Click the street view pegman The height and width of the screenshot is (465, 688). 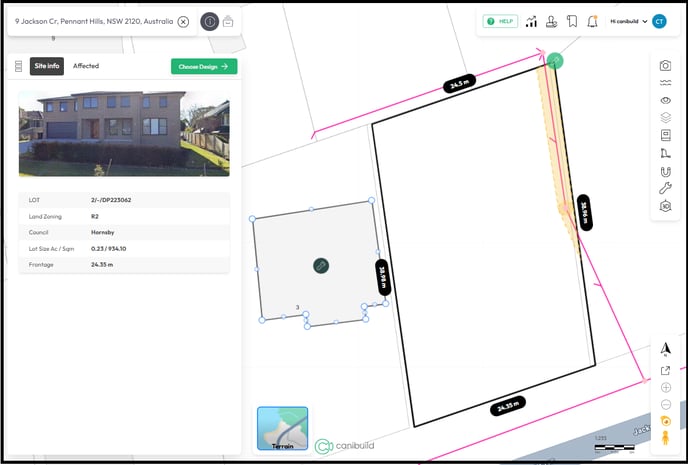click(x=665, y=438)
